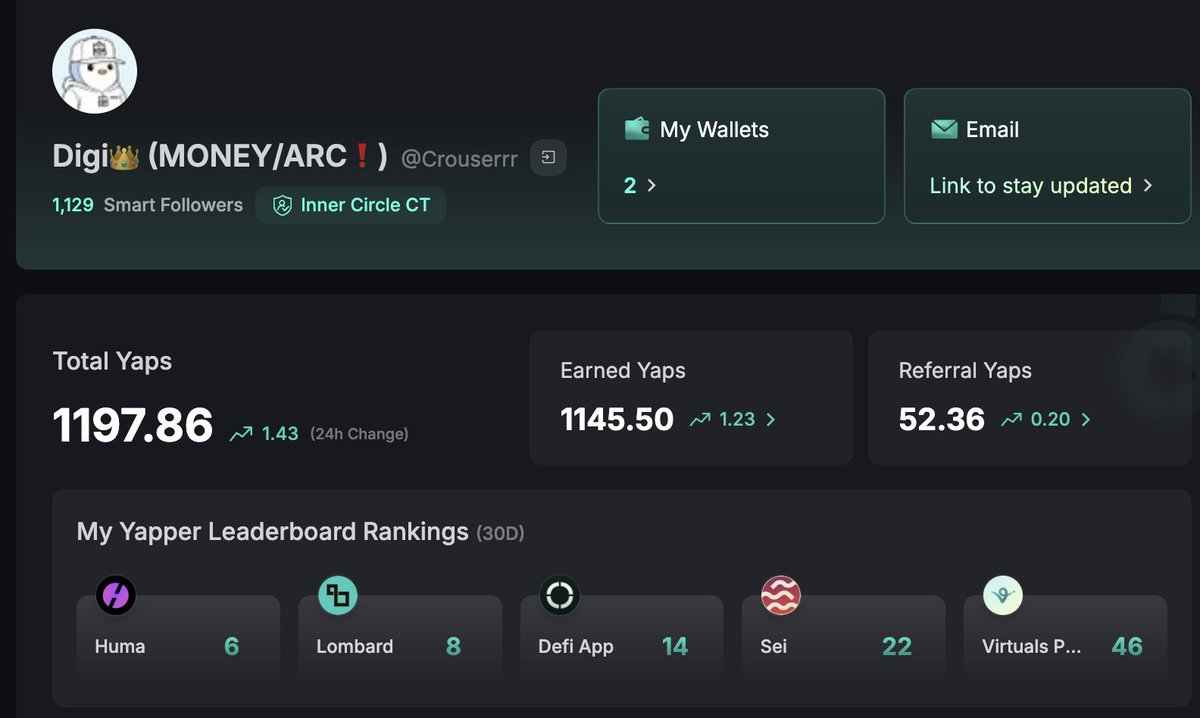Click the Defi App project logo

click(x=559, y=596)
